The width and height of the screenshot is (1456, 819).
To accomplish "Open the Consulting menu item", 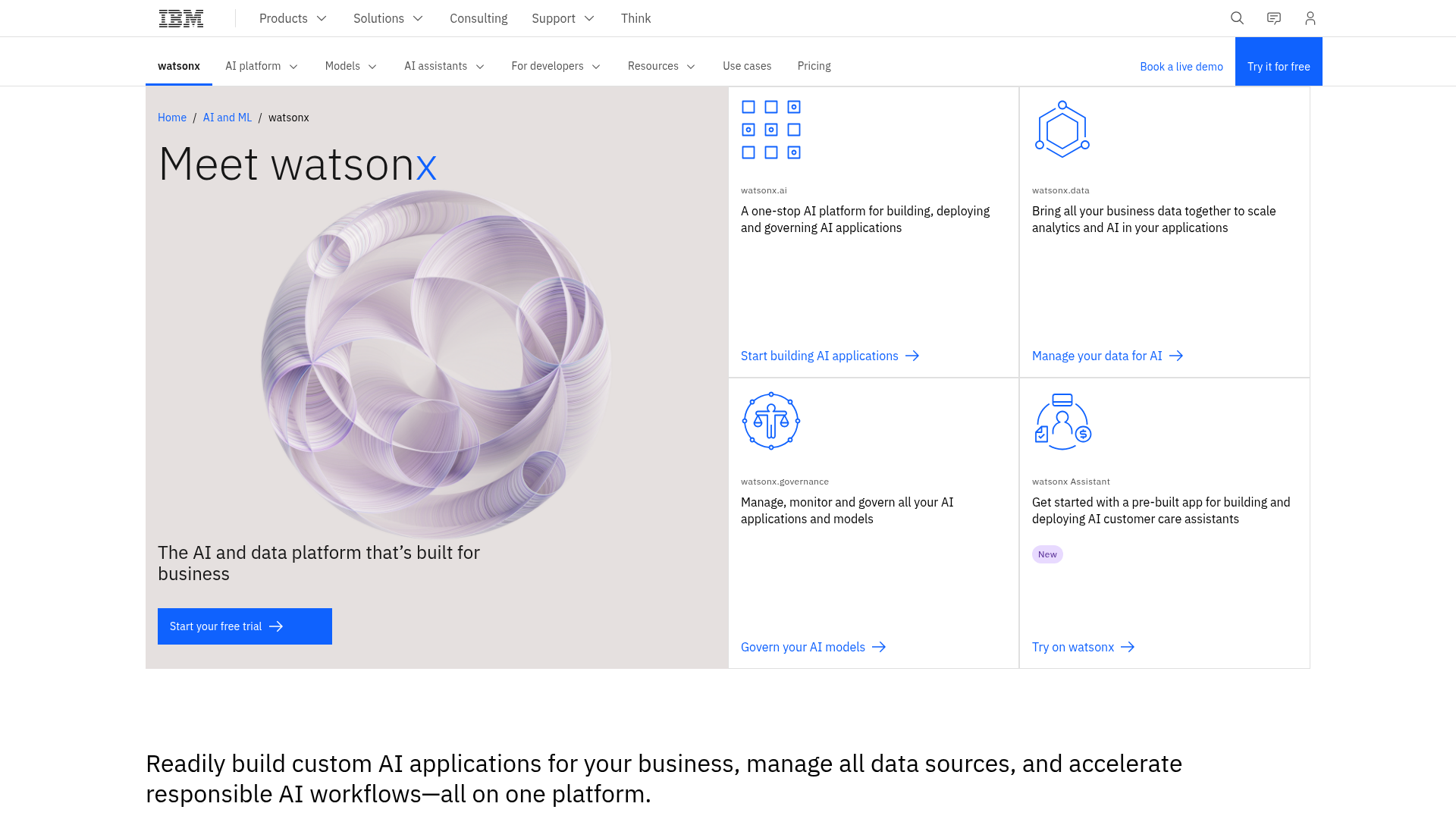I will tap(479, 18).
